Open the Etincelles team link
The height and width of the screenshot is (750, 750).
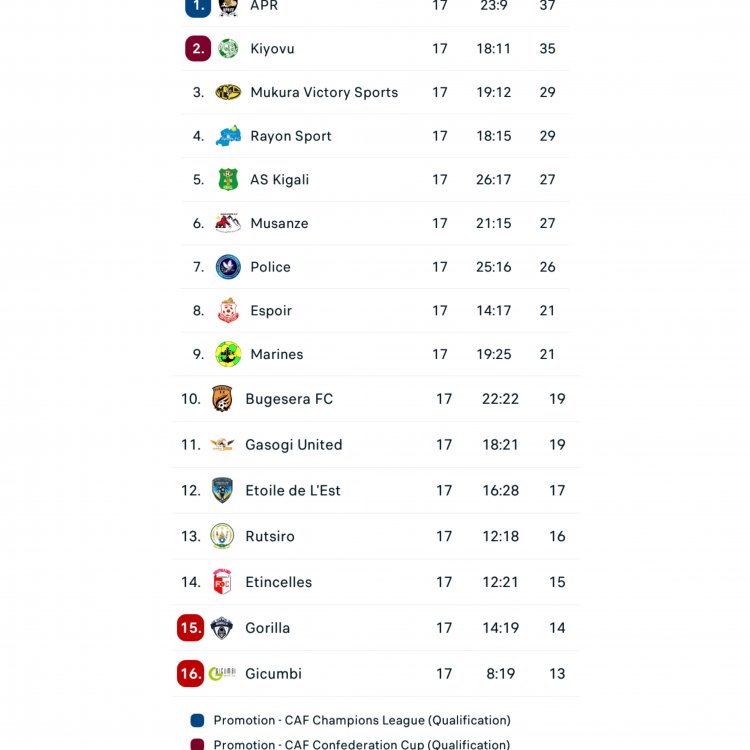pos(278,582)
